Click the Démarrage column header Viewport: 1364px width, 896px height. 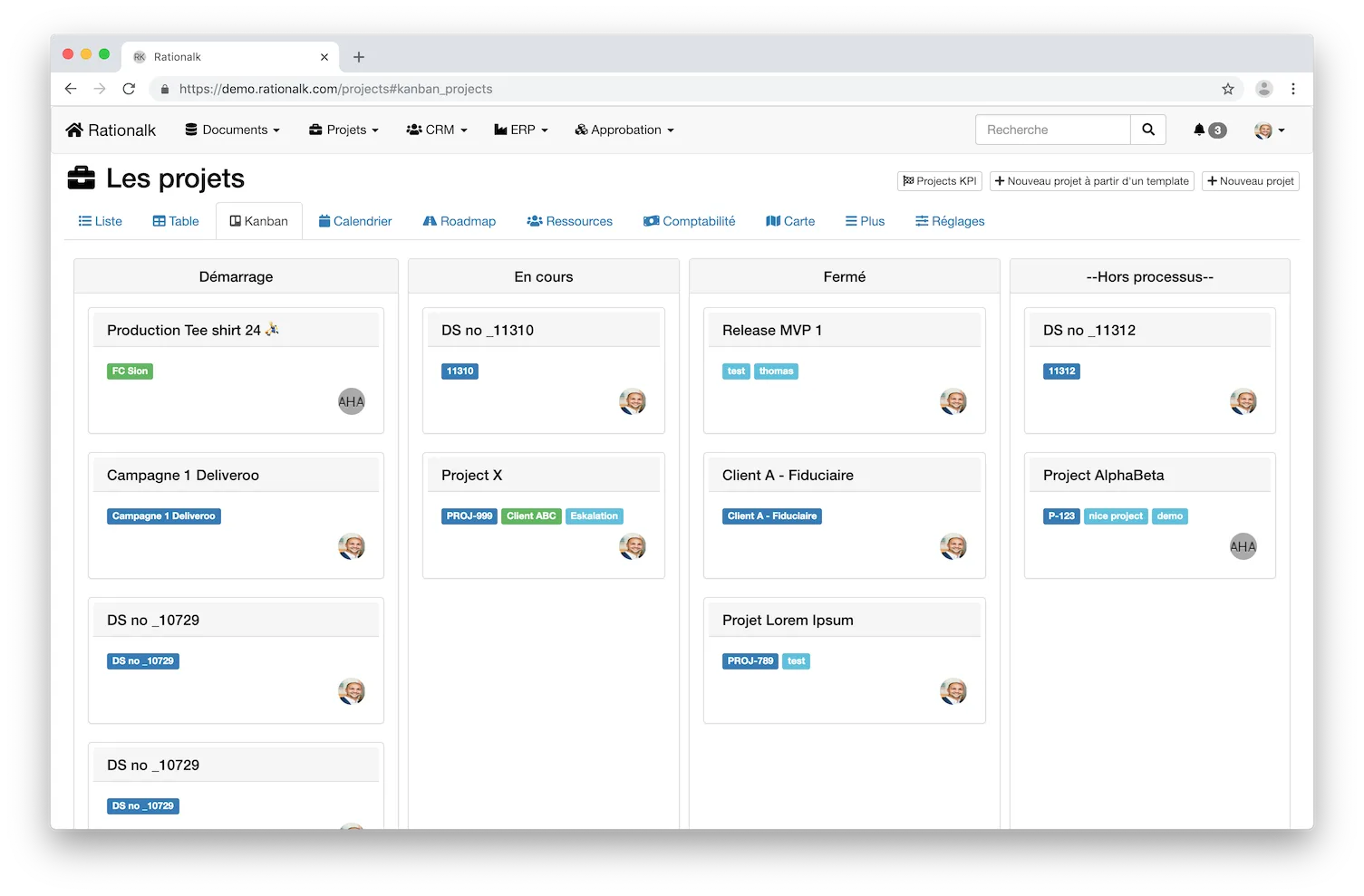236,276
